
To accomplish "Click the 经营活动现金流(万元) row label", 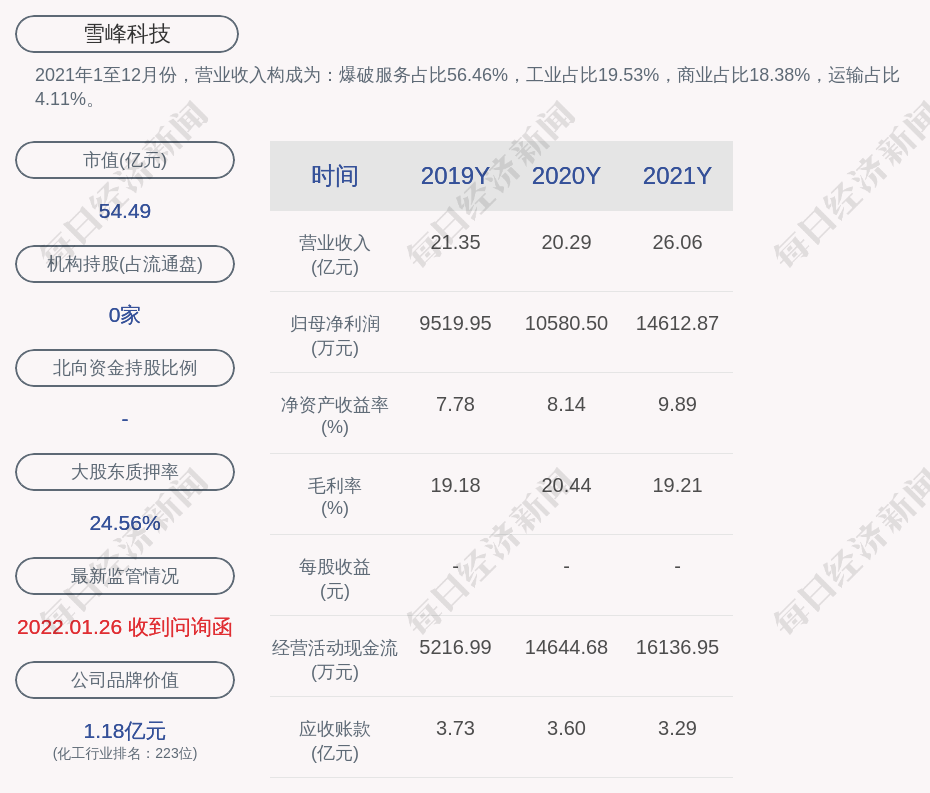I will [x=335, y=660].
